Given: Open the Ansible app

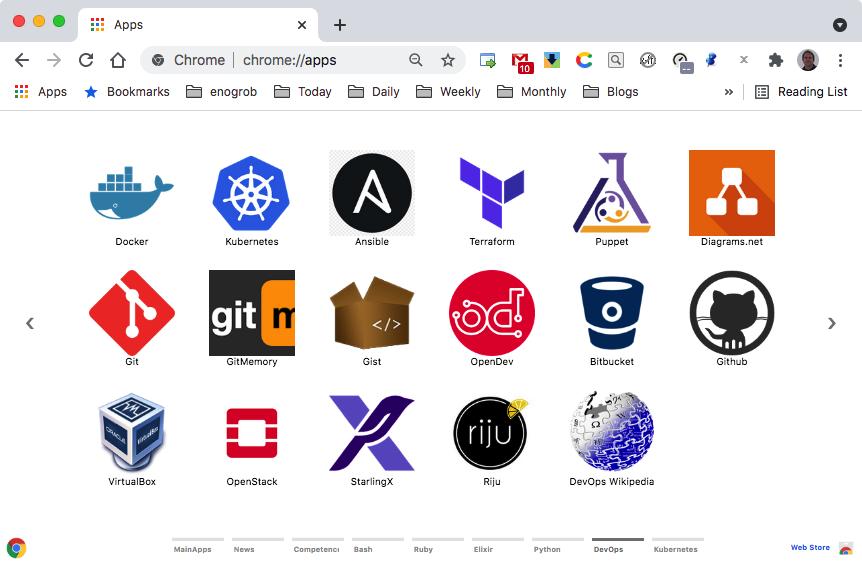Looking at the screenshot, I should coord(372,193).
